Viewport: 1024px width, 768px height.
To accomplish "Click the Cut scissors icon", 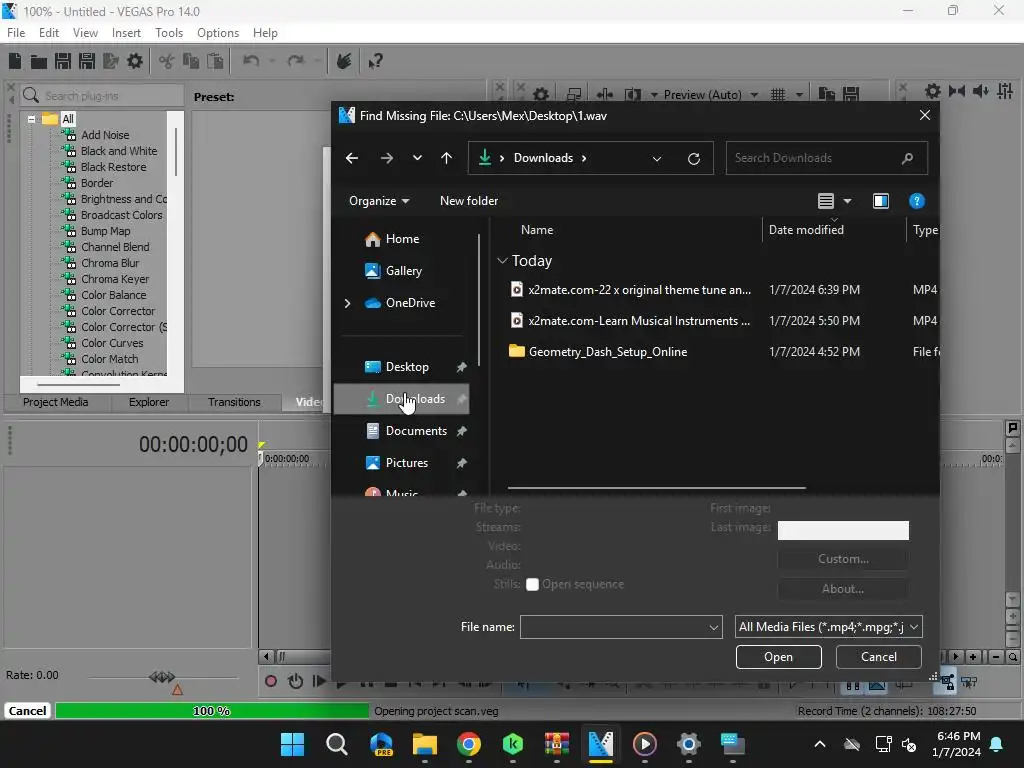I will (x=167, y=61).
